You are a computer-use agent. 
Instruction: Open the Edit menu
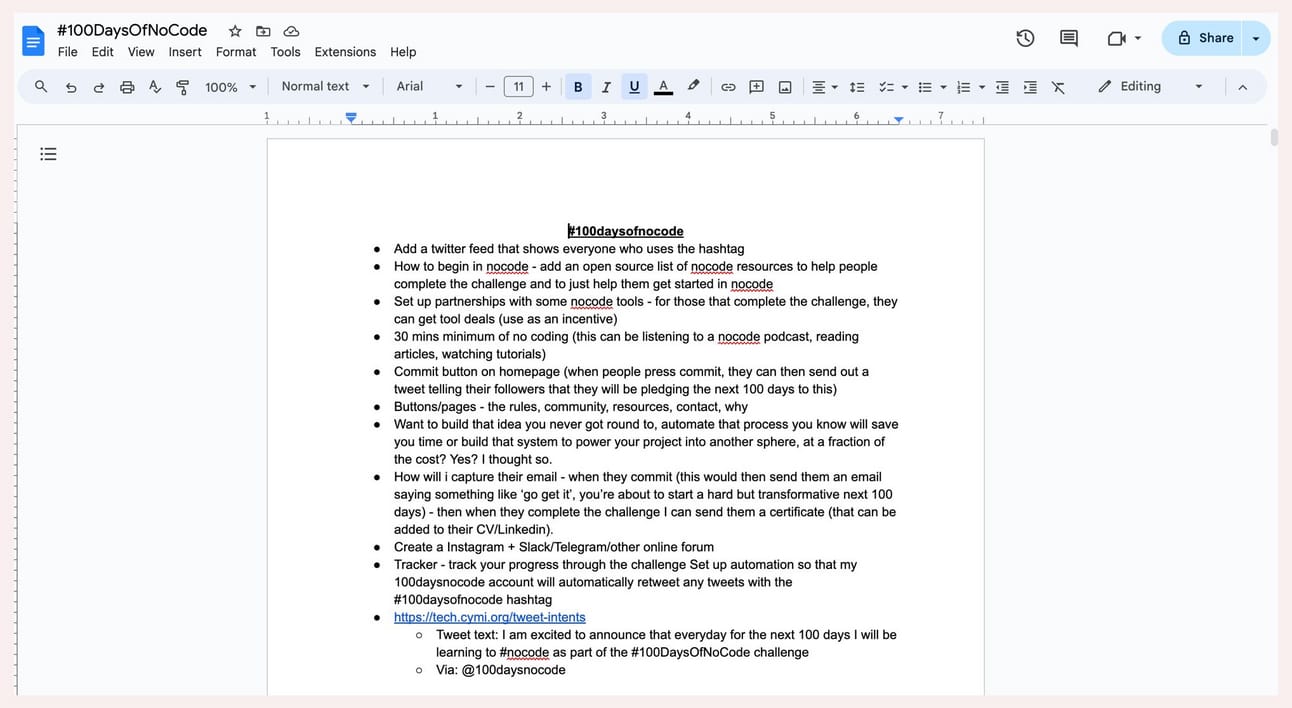pyautogui.click(x=103, y=52)
